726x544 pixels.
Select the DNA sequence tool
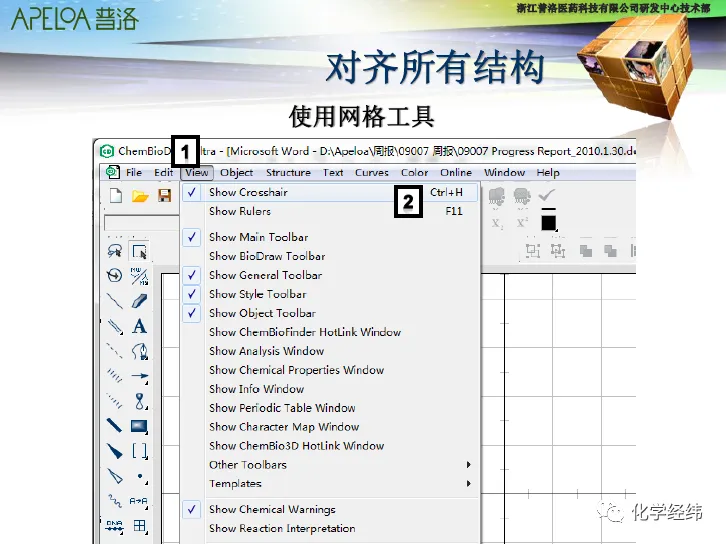coord(114,526)
